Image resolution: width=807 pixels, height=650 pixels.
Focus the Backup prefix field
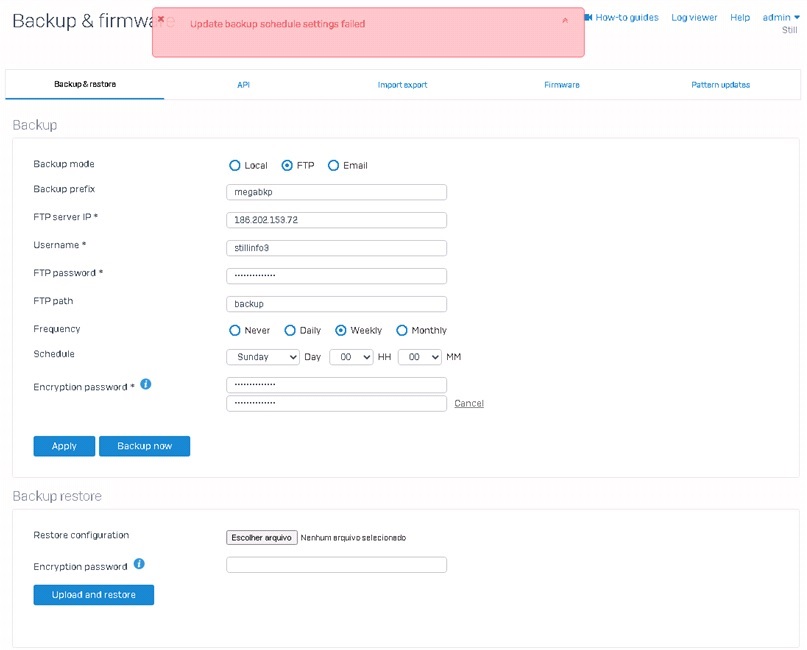point(337,192)
